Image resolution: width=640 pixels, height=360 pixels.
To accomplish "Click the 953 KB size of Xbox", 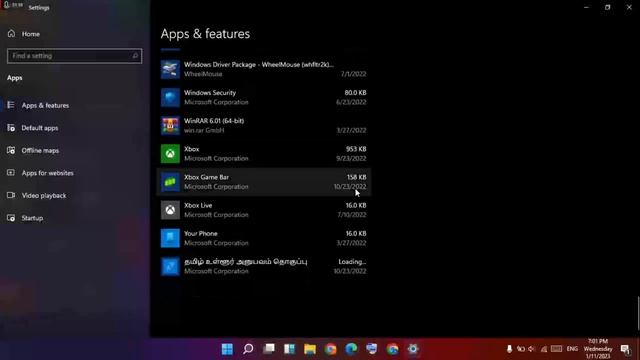I will [x=356, y=149].
